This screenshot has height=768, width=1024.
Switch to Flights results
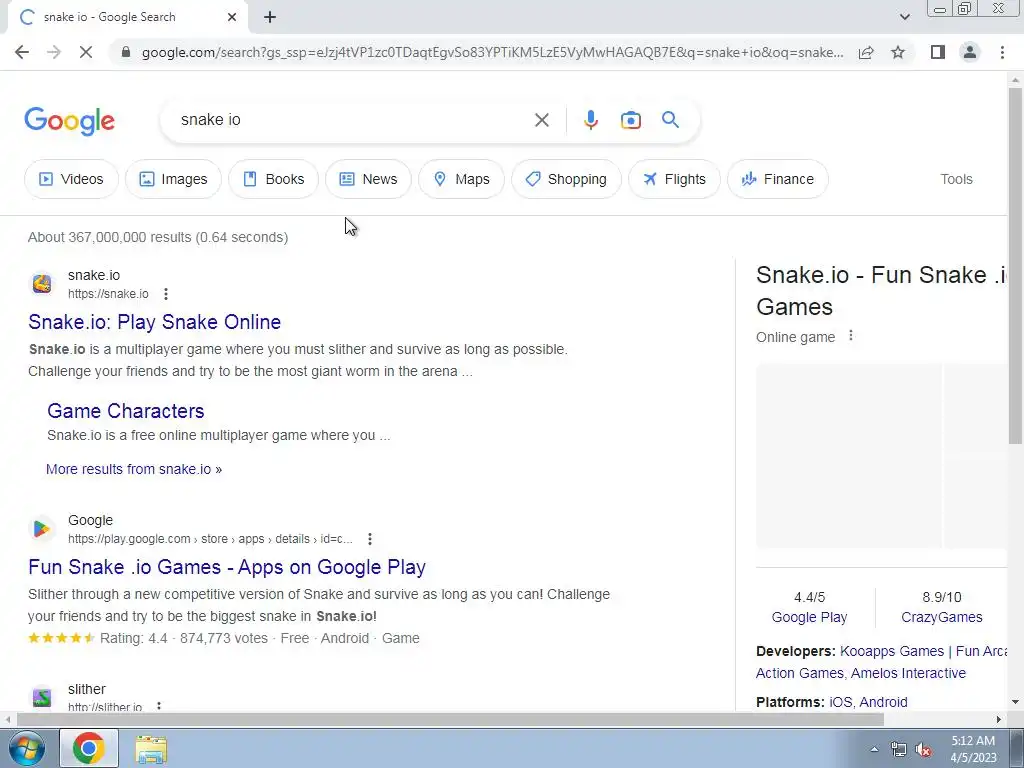(x=674, y=179)
